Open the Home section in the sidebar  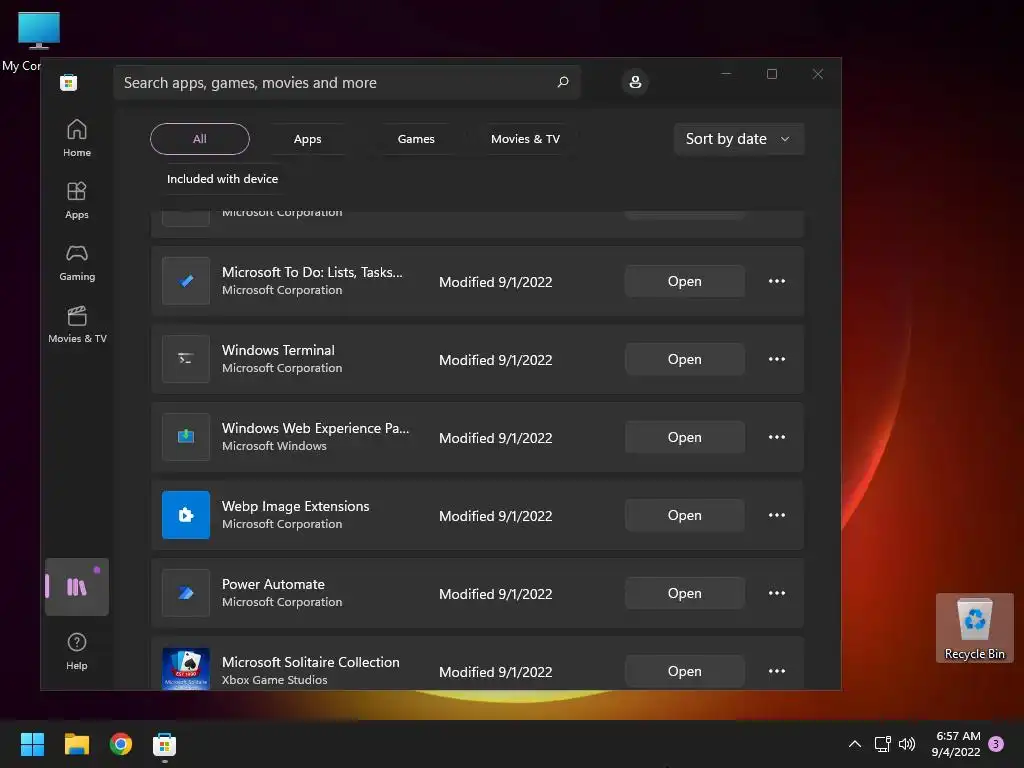coord(76,138)
